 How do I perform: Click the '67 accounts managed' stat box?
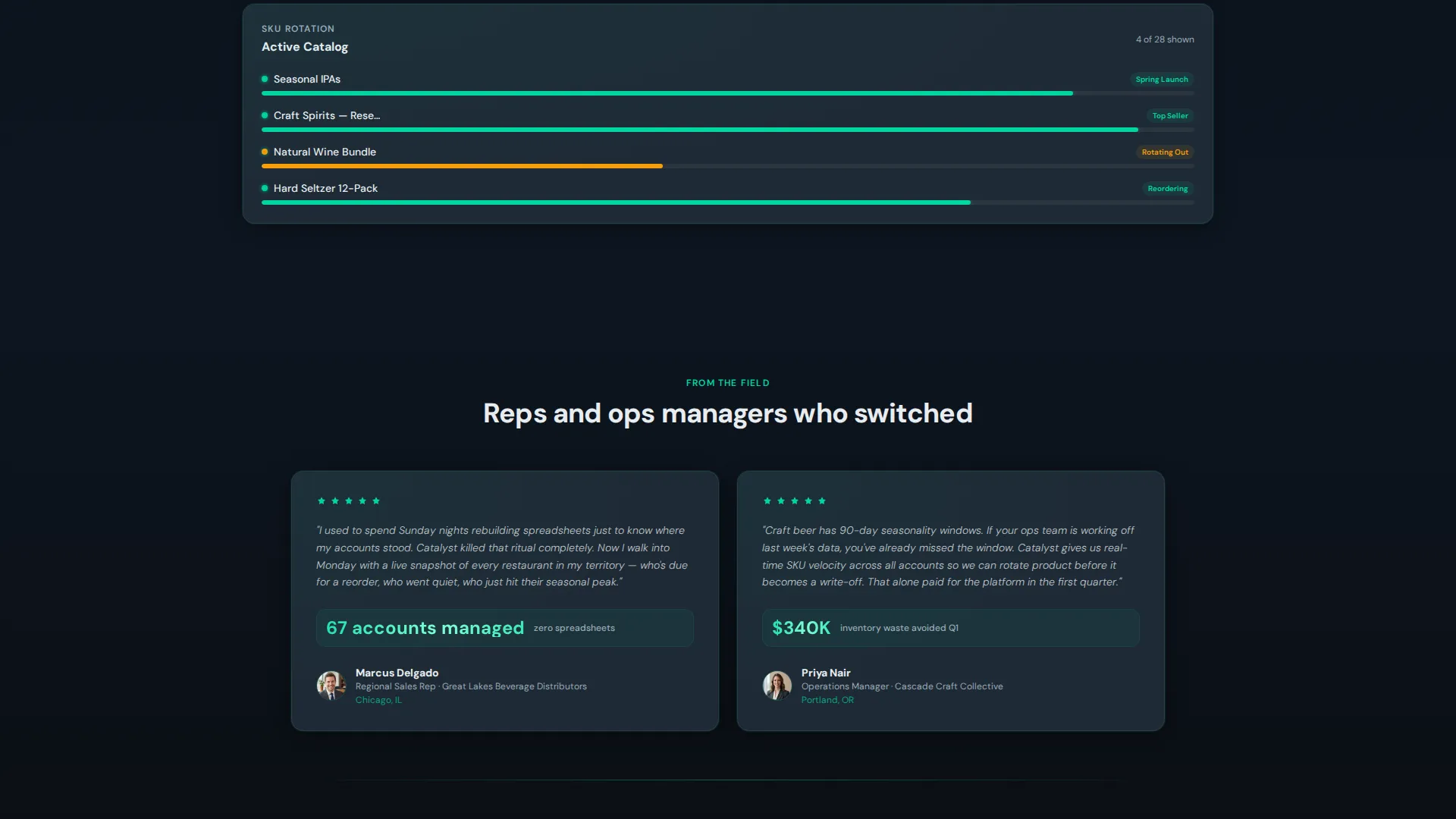[505, 628]
